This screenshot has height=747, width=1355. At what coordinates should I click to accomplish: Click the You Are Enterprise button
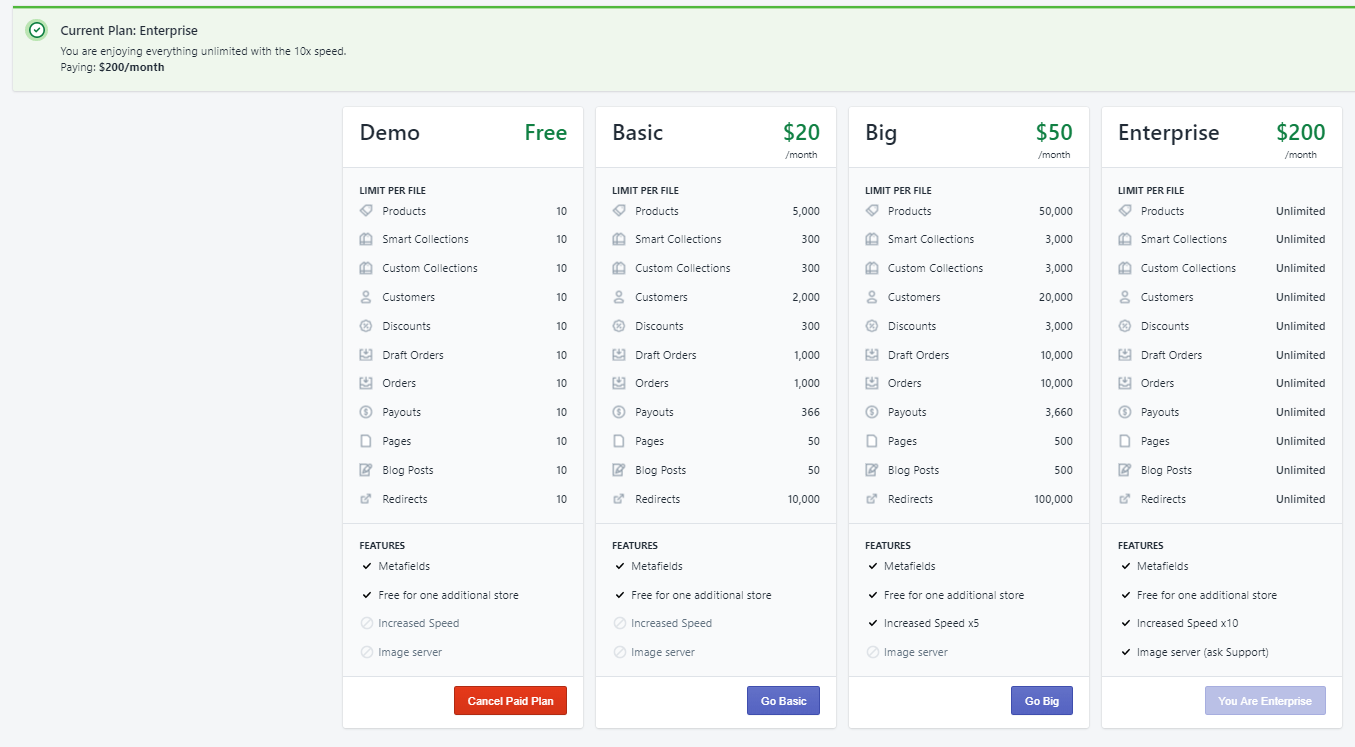1265,701
